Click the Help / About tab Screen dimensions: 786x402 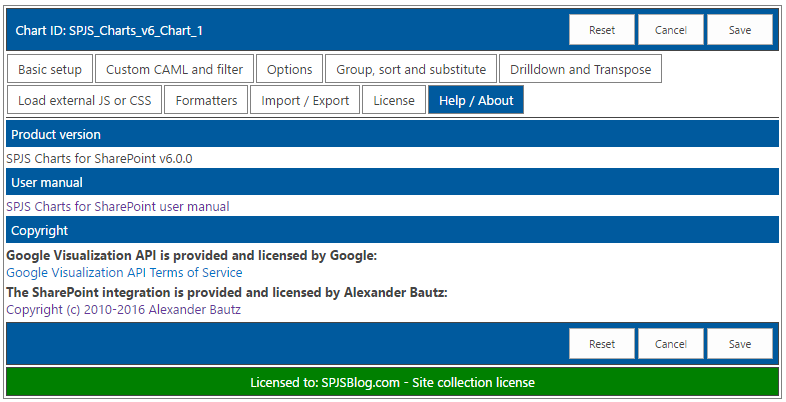(476, 100)
